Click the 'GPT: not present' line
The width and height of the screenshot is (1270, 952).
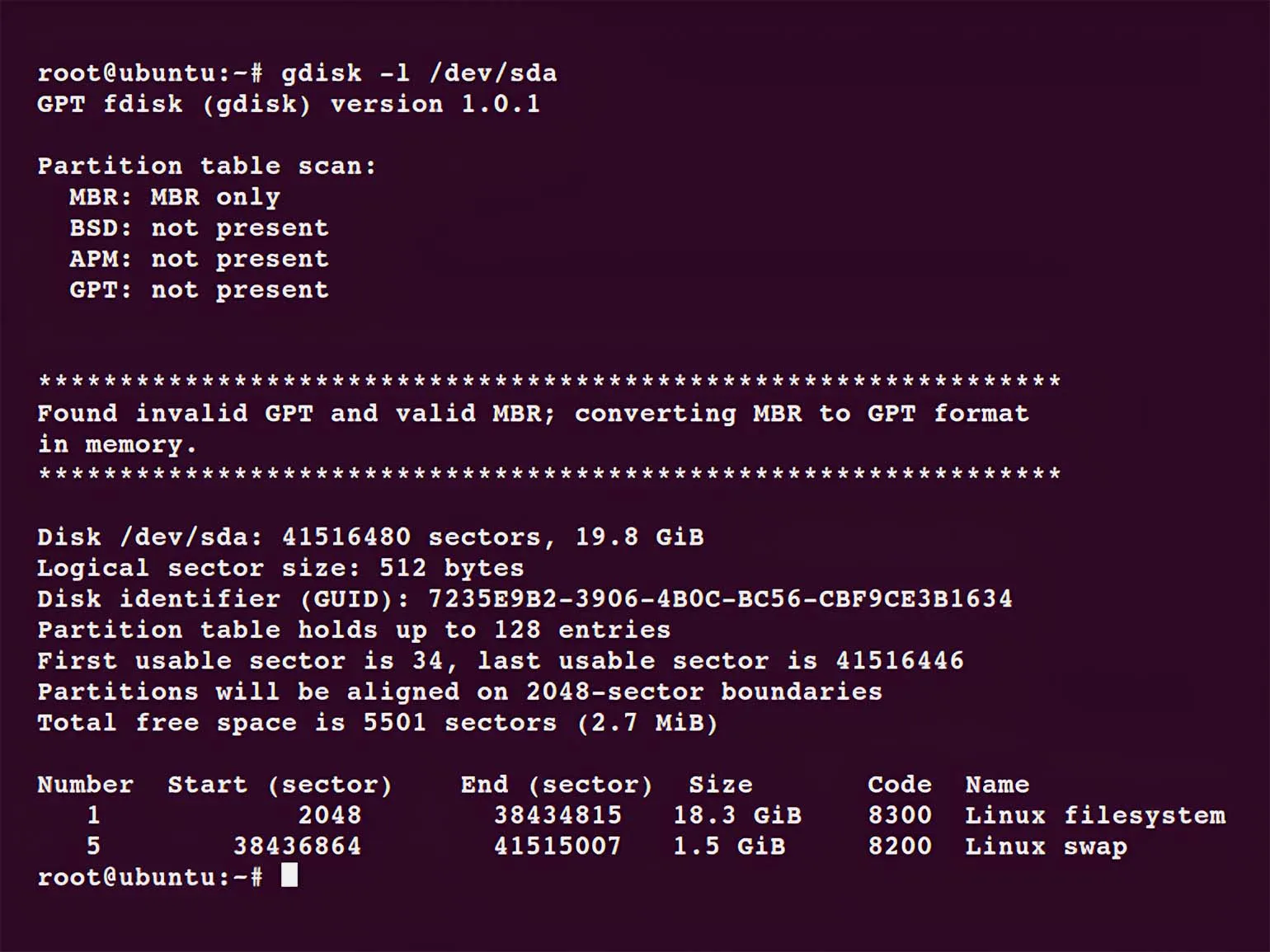[x=198, y=290]
